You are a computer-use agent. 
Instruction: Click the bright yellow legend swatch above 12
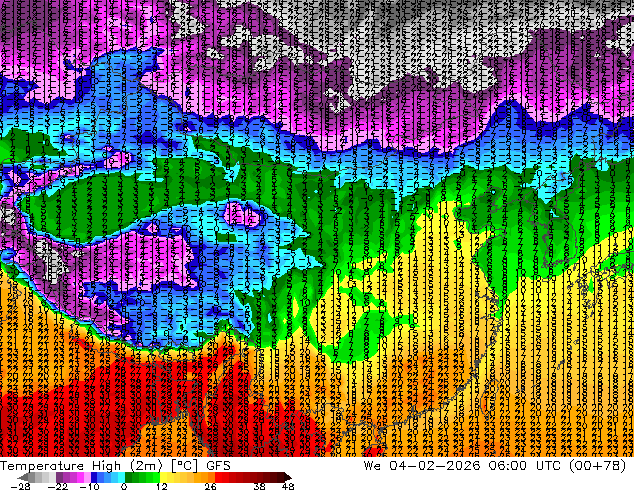coord(163,477)
